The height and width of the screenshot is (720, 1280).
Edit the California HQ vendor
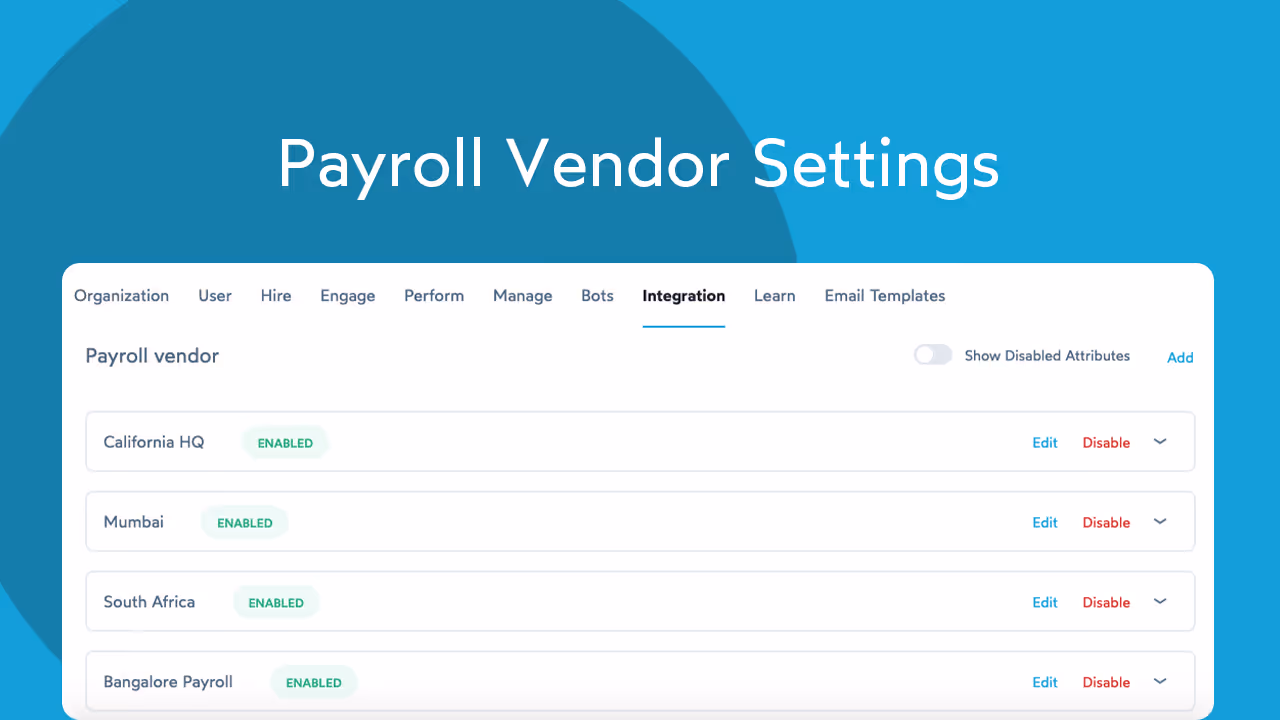point(1044,442)
